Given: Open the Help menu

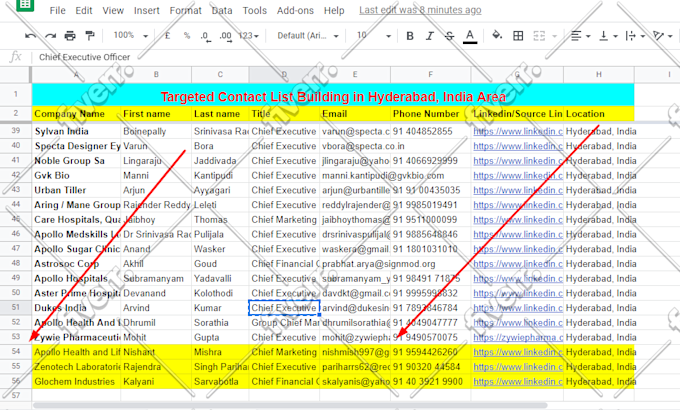Looking at the screenshot, I should tap(334, 10).
